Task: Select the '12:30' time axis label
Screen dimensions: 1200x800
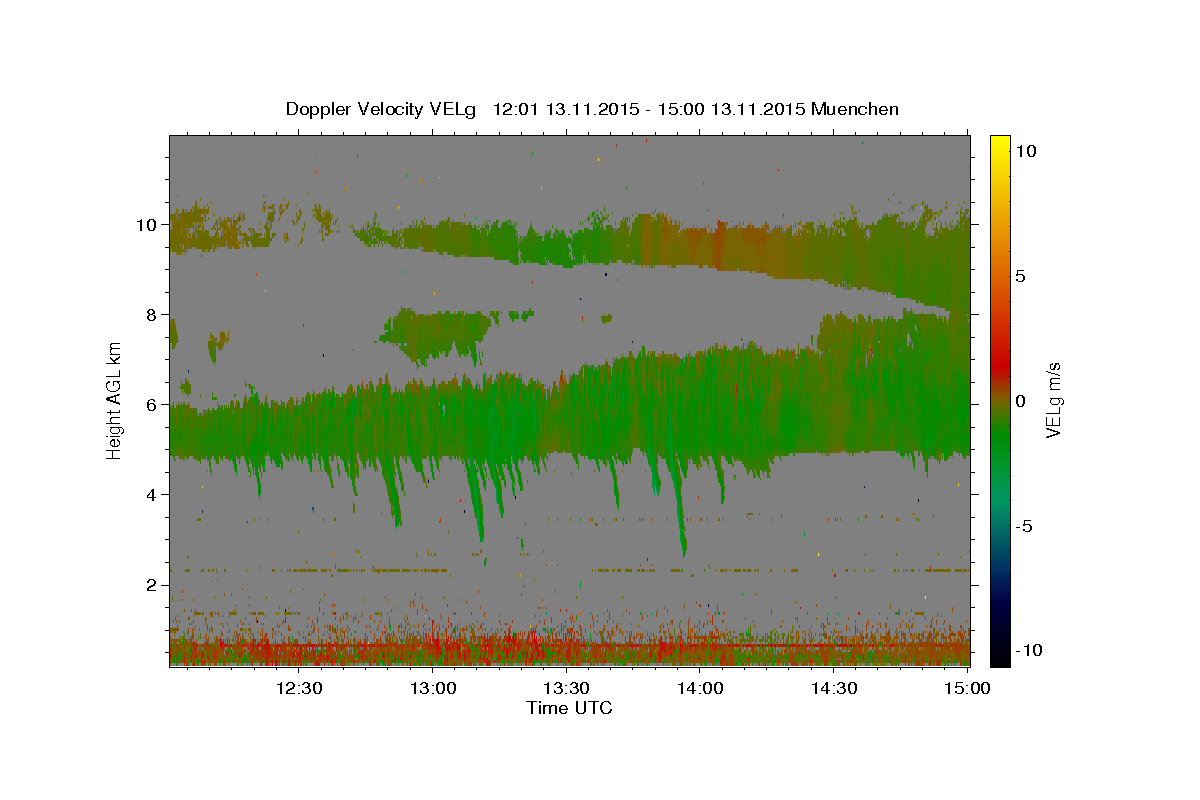Action: point(299,688)
